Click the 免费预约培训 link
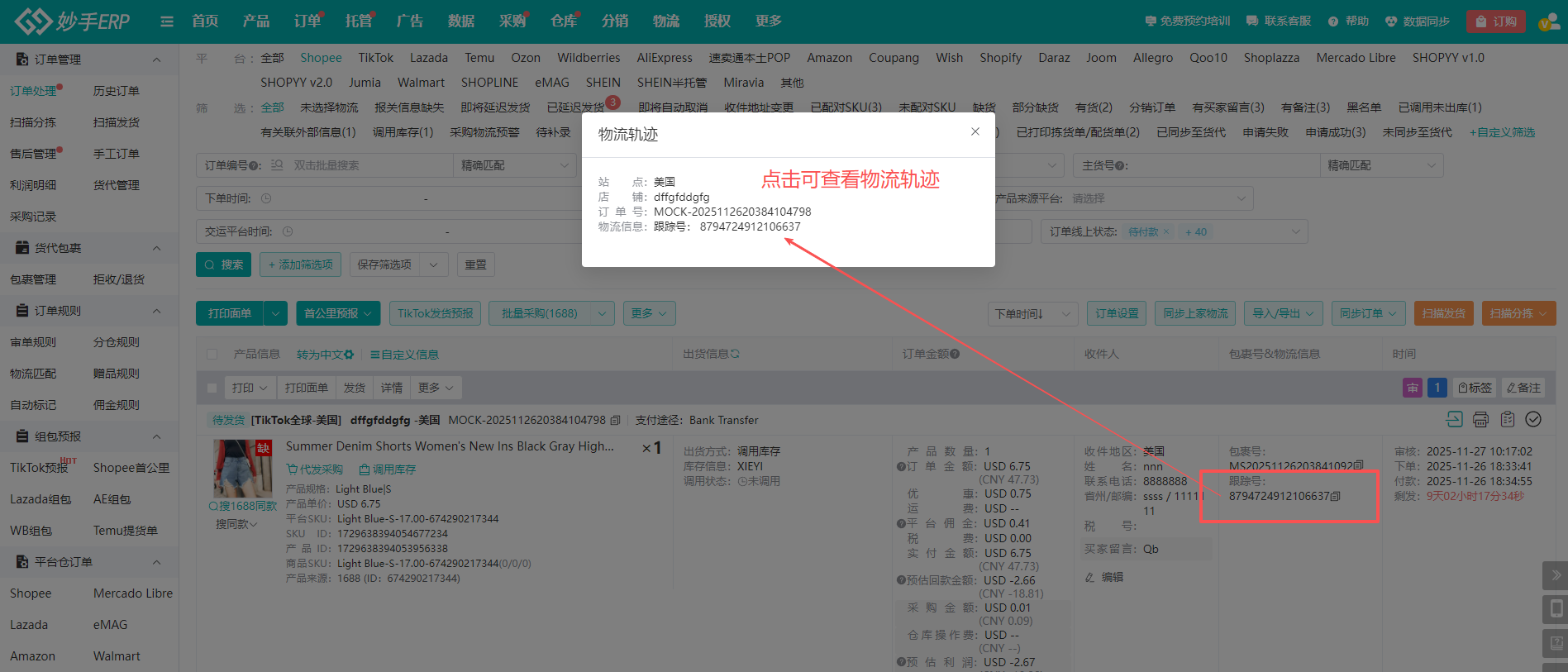This screenshot has height=672, width=1568. [x=1188, y=21]
